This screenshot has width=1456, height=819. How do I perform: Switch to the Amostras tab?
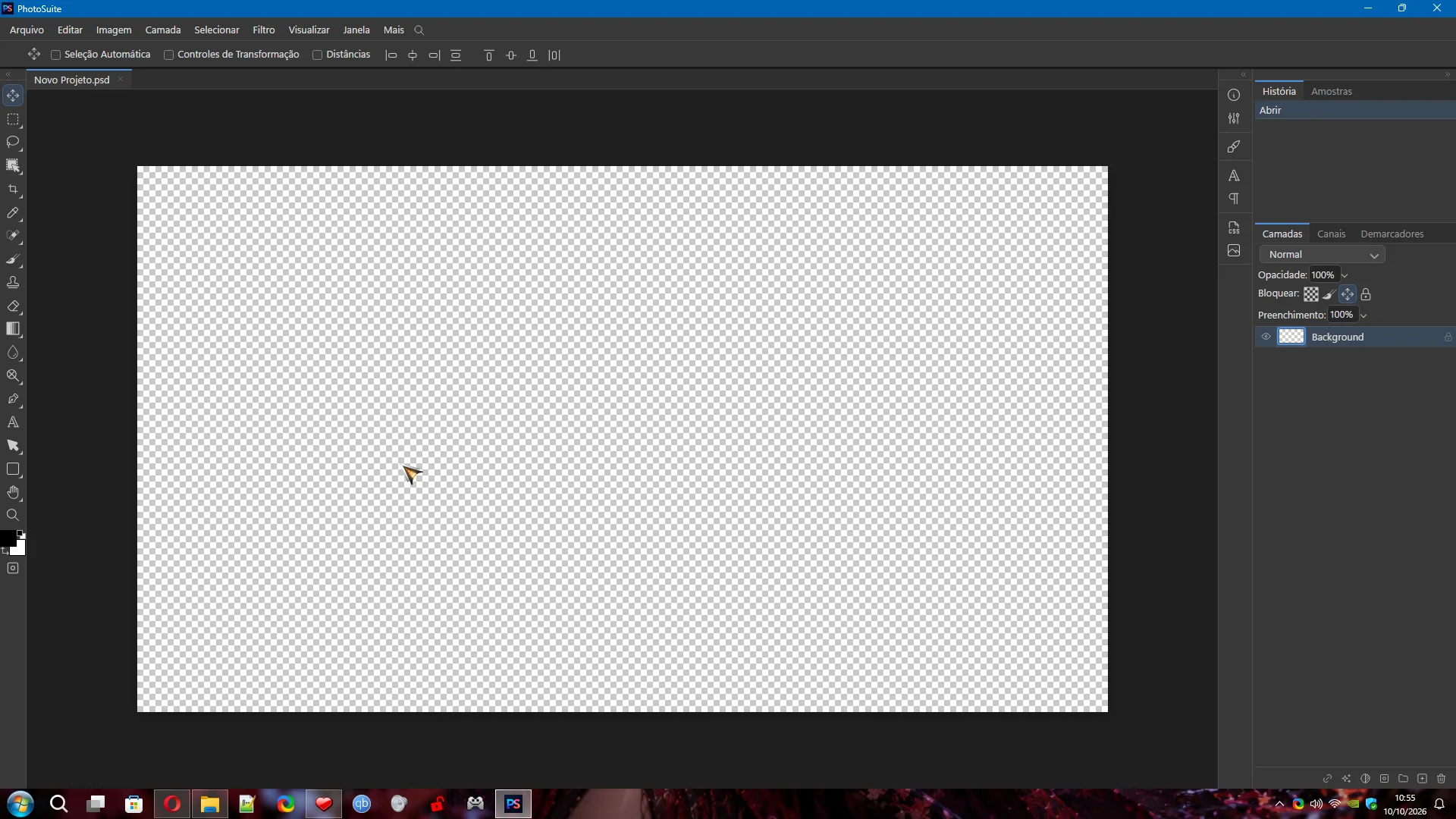coord(1332,91)
